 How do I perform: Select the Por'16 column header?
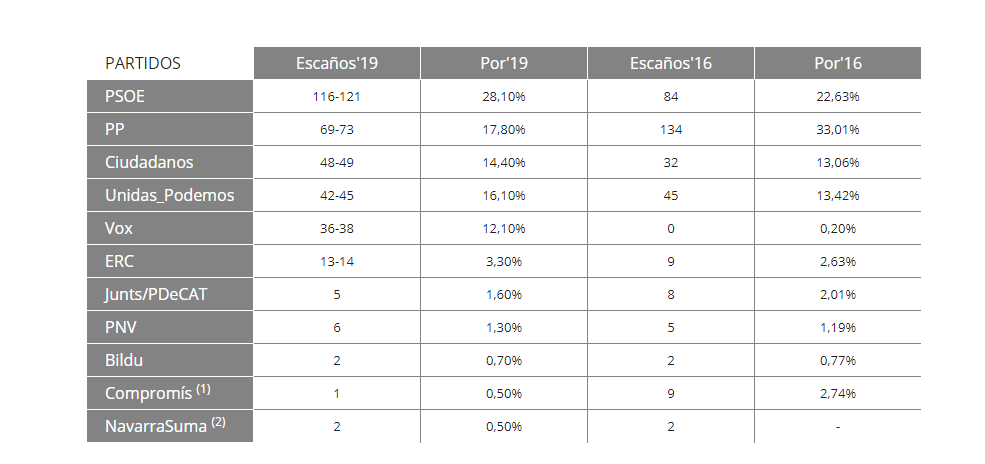[837, 63]
